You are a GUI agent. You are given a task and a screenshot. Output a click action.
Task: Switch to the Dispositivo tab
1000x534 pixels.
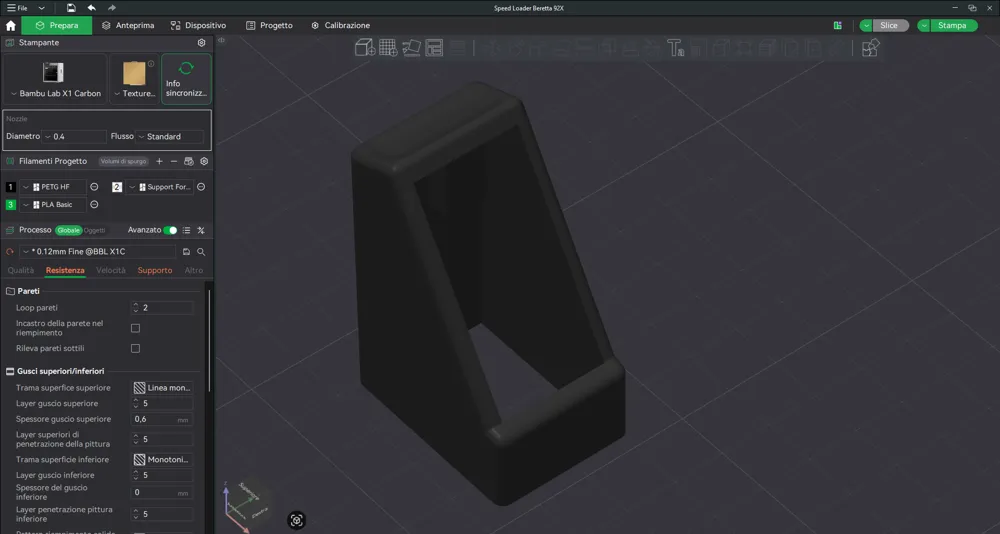coord(198,26)
